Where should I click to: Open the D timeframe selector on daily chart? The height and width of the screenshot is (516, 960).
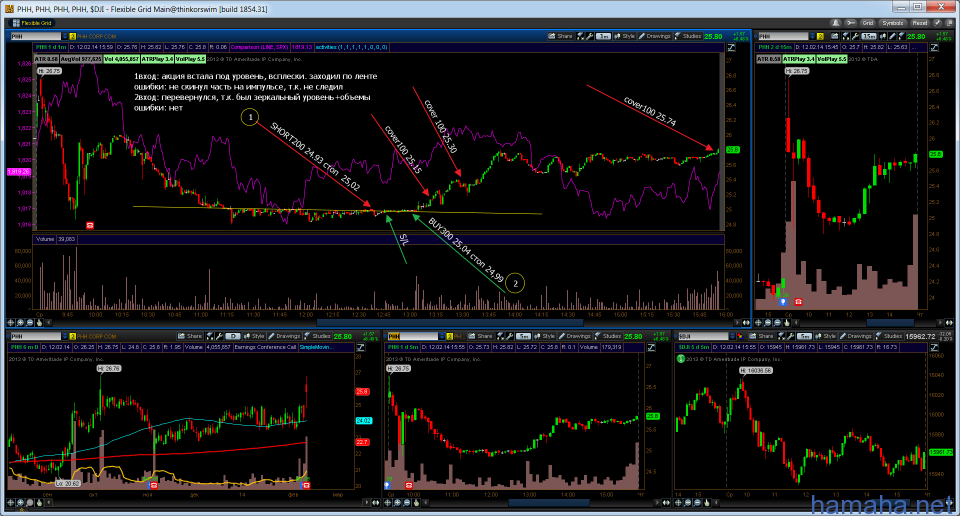(233, 336)
